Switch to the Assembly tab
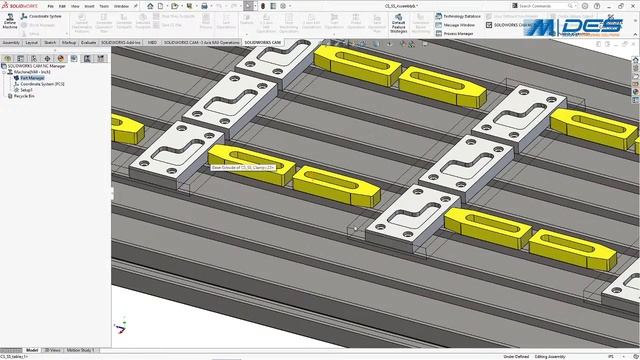Screen dimensions: 640x360 [11, 42]
